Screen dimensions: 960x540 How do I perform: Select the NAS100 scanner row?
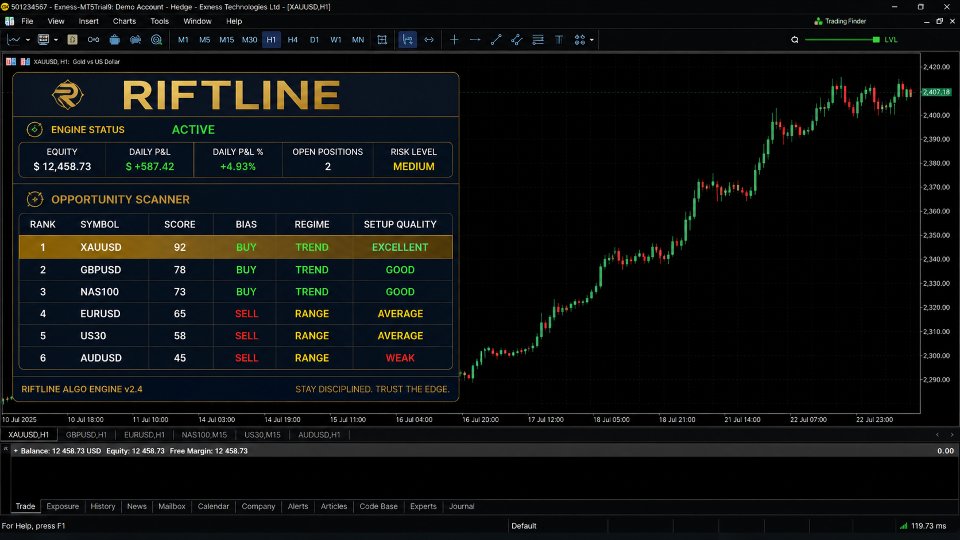[236, 291]
